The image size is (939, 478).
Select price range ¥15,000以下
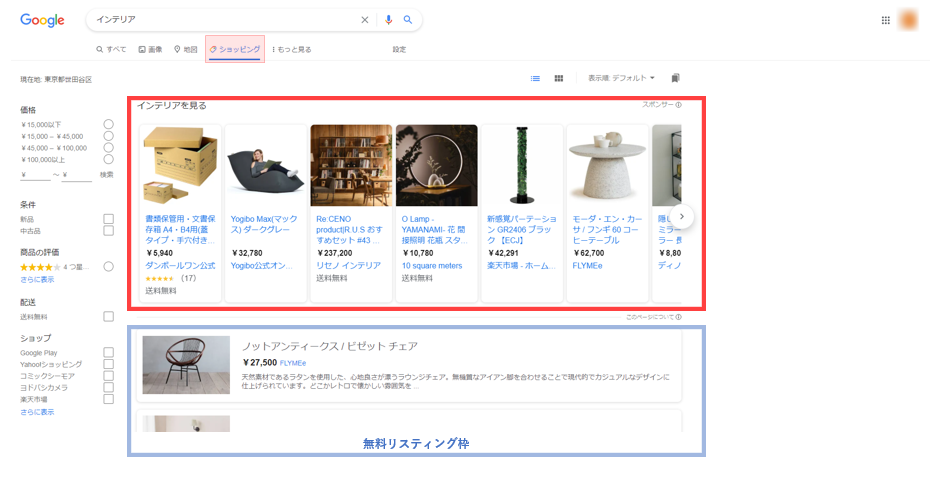(108, 124)
